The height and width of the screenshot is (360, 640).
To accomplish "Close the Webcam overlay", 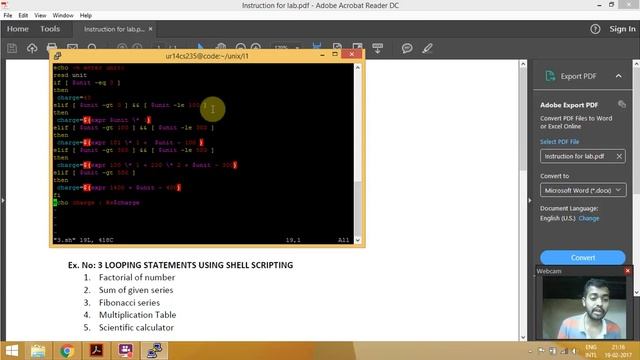I will pyautogui.click(x=628, y=271).
